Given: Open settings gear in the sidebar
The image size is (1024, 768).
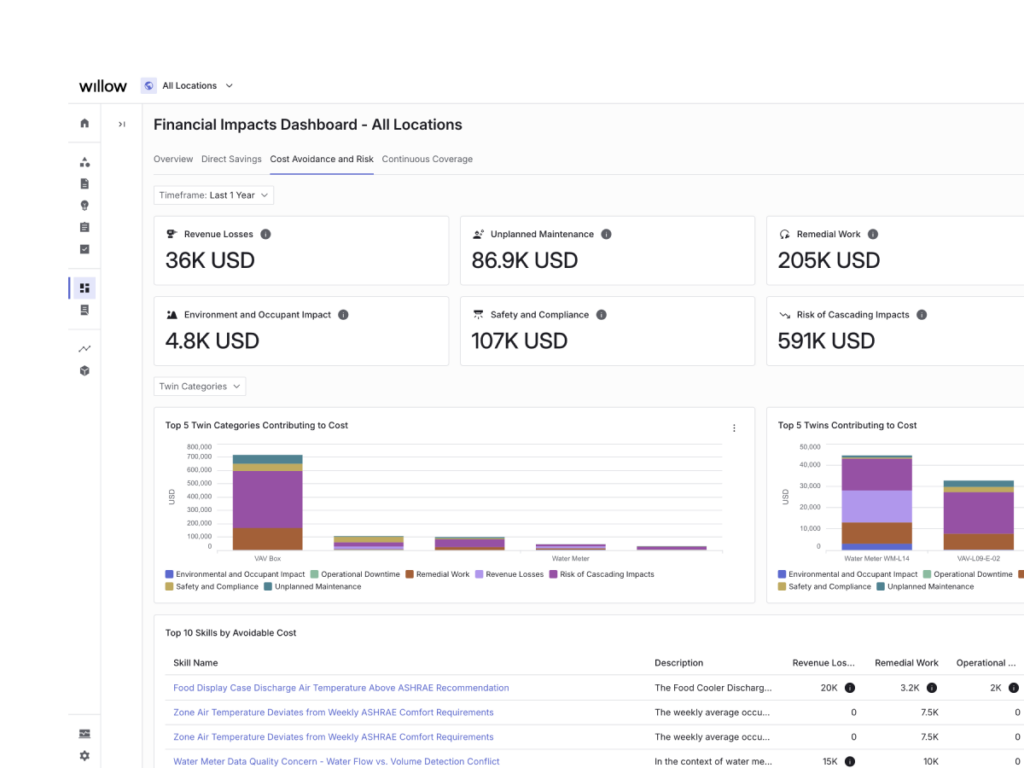Looking at the screenshot, I should [x=84, y=756].
